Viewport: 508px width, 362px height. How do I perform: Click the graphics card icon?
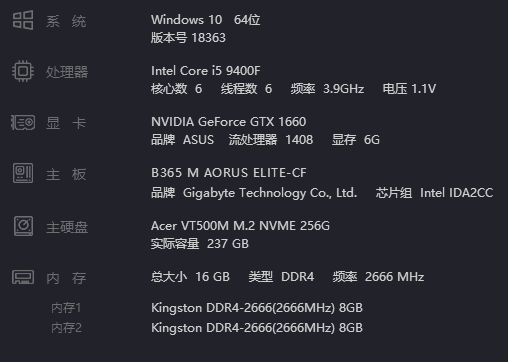tap(23, 123)
